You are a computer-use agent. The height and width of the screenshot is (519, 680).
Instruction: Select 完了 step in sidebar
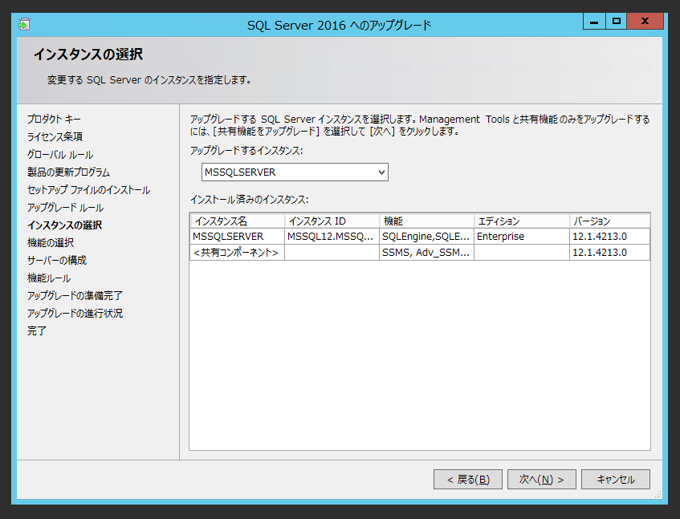(36, 331)
